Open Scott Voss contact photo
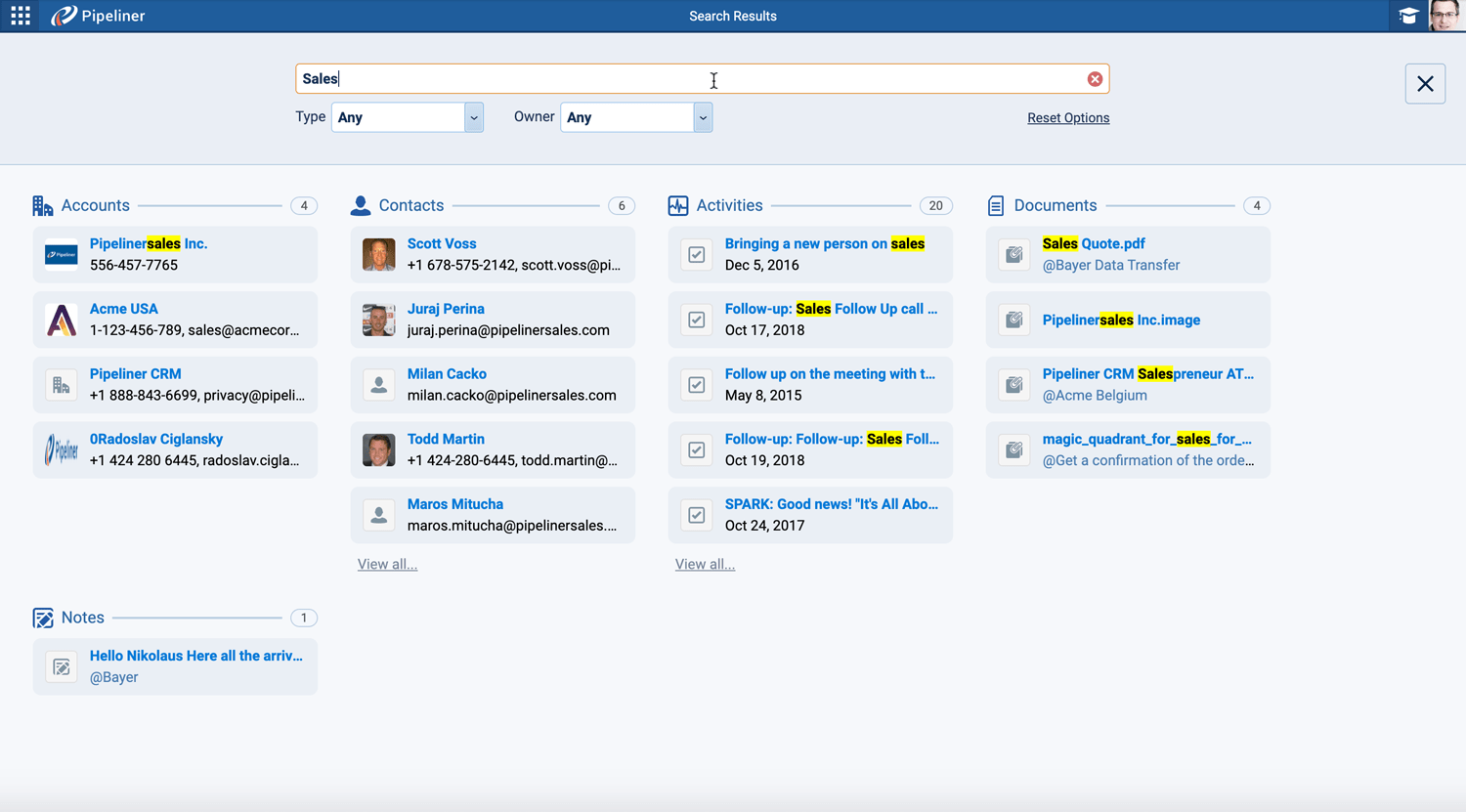The width and height of the screenshot is (1466, 812). point(379,255)
